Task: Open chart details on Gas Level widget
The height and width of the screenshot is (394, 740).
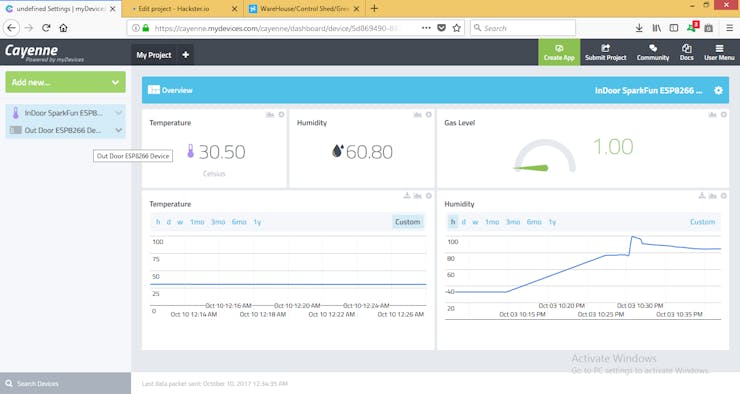Action: (712, 115)
